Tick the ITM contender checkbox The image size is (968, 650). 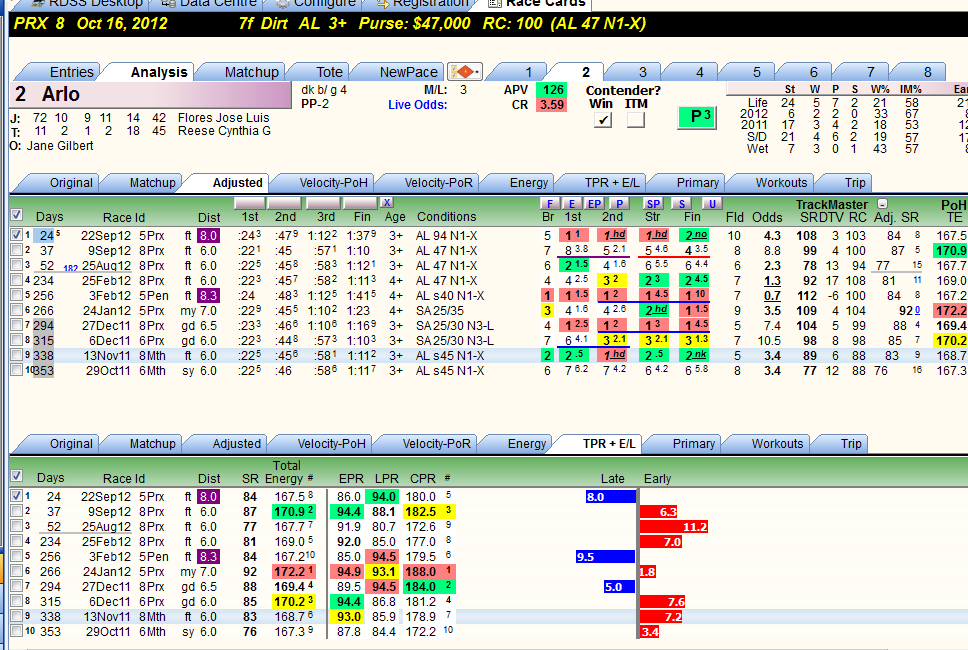(x=635, y=120)
